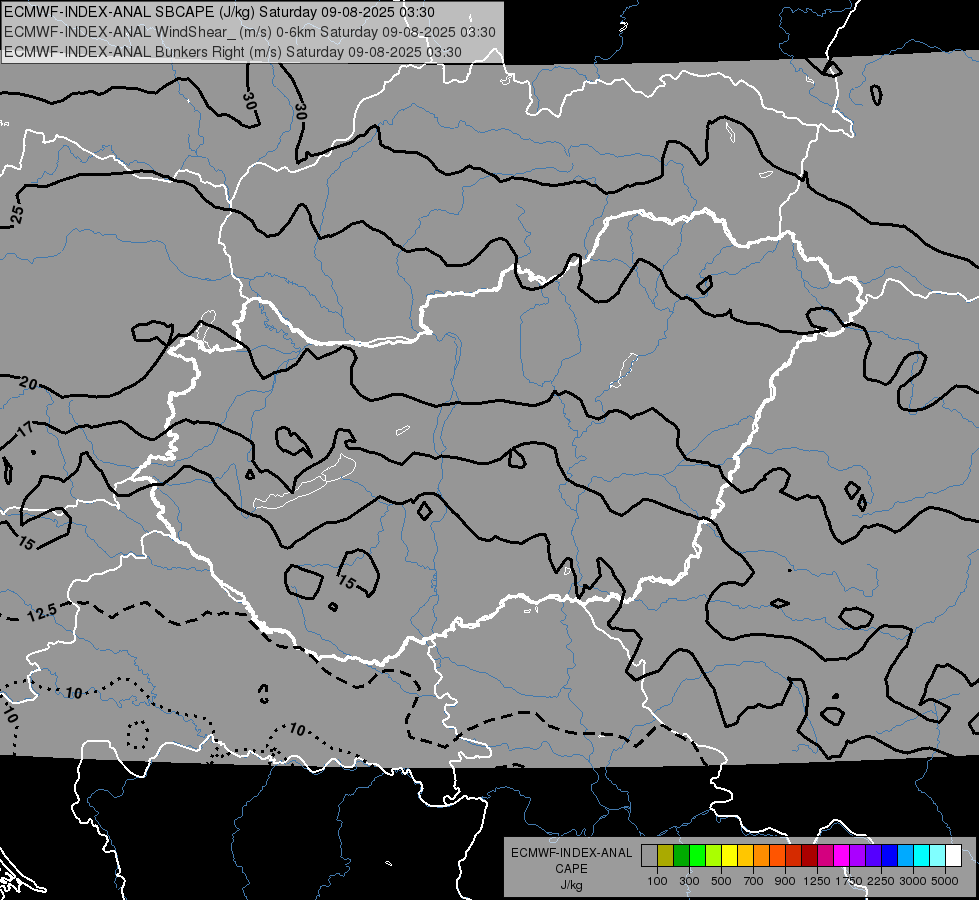
Task: Pick the bright green legend swatch
Action: tap(697, 856)
